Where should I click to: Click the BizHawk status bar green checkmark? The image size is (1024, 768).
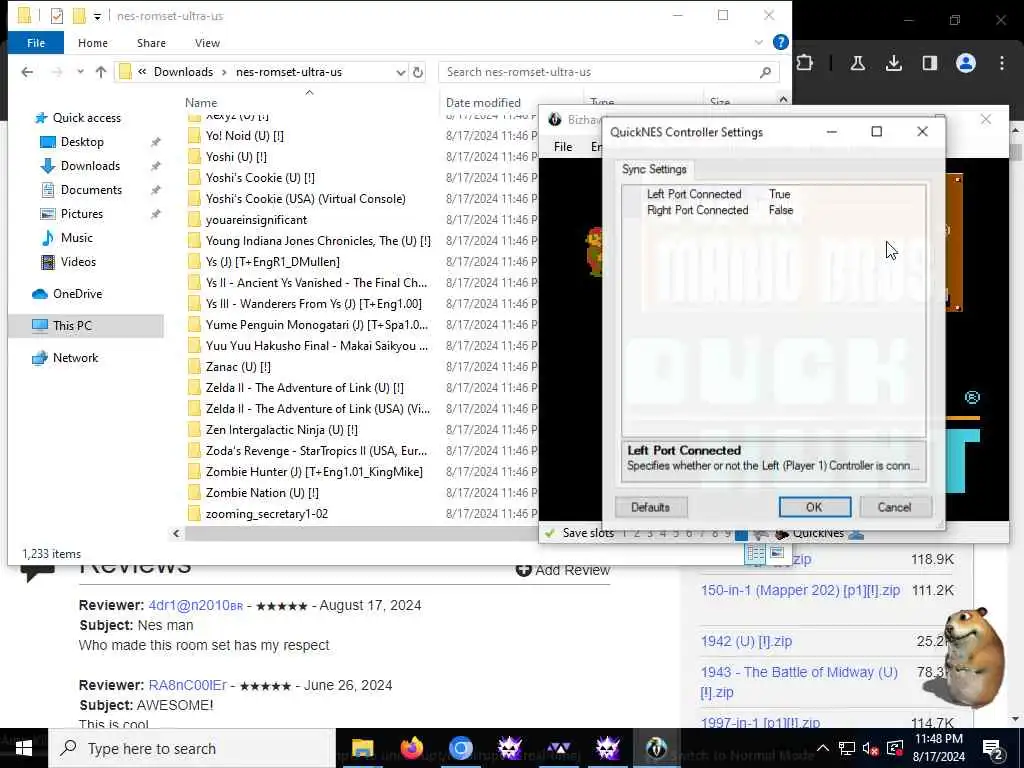click(x=550, y=533)
